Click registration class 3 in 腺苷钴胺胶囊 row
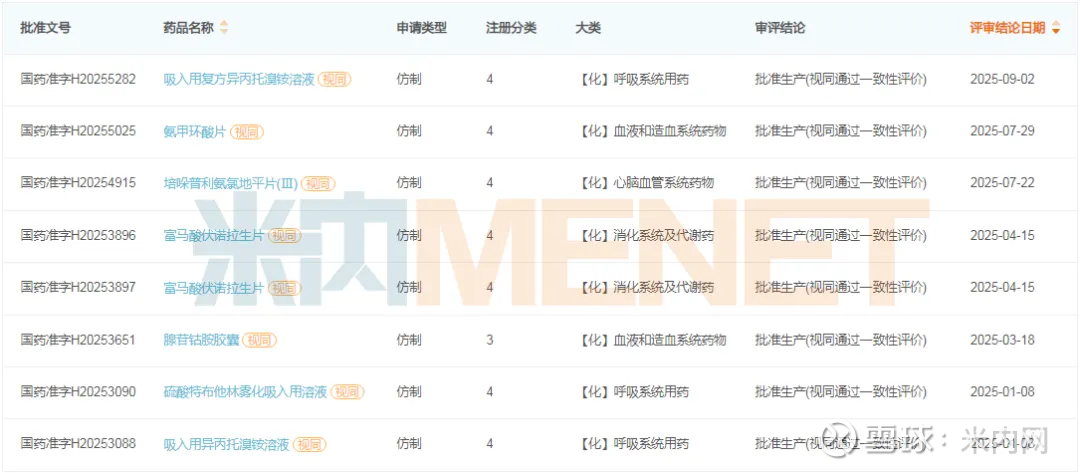The width and height of the screenshot is (1080, 473). [490, 339]
